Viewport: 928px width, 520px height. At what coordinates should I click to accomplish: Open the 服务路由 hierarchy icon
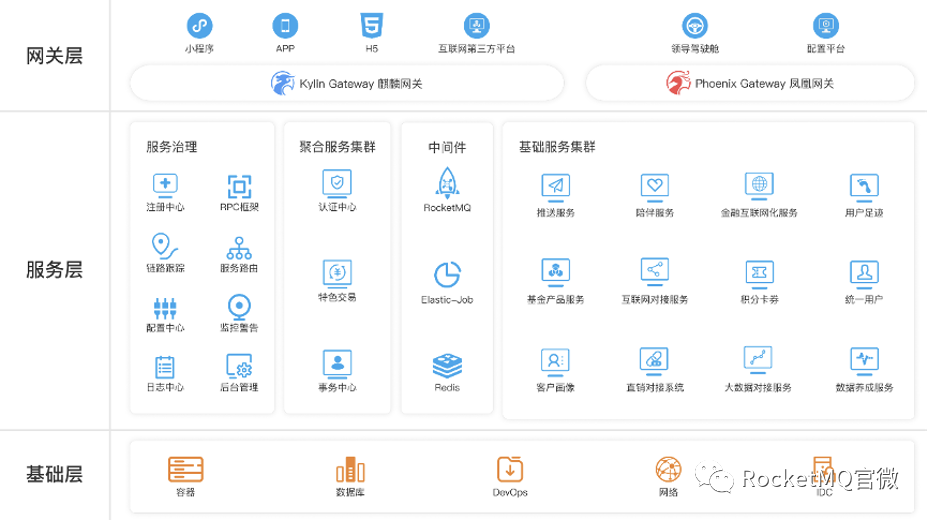[x=239, y=248]
